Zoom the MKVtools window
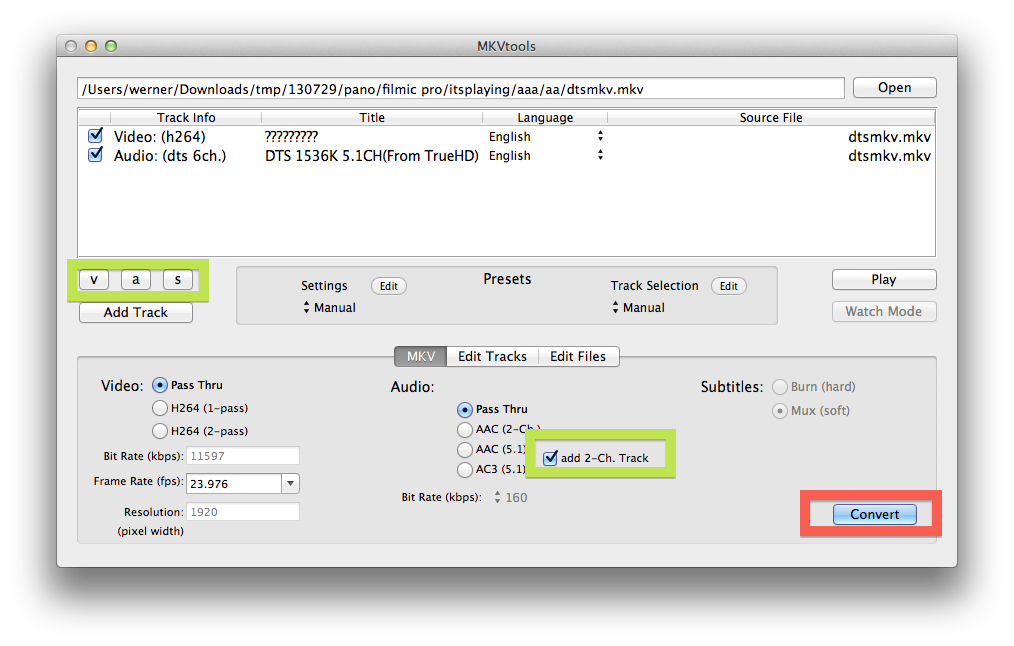1014x646 pixels. pyautogui.click(x=111, y=46)
